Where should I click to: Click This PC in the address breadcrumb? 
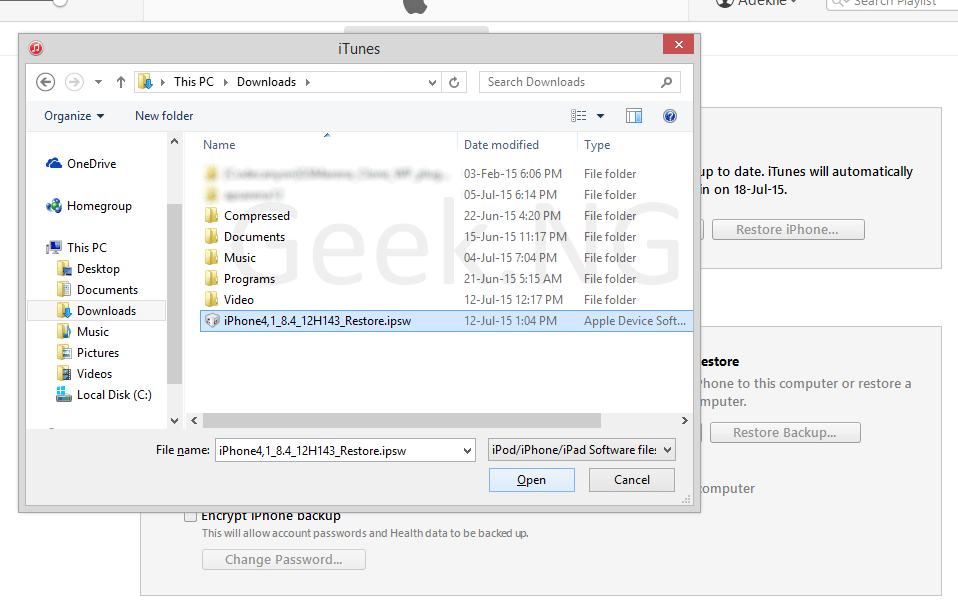tap(194, 82)
